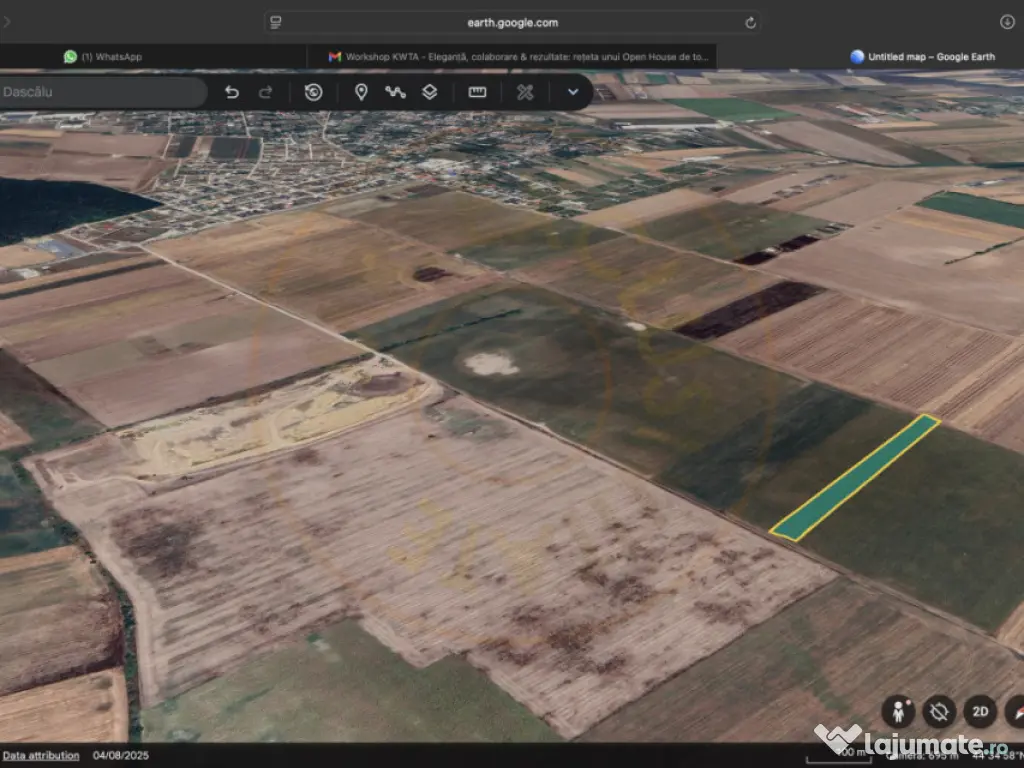
Task: Open the map layers icon
Action: click(x=429, y=92)
